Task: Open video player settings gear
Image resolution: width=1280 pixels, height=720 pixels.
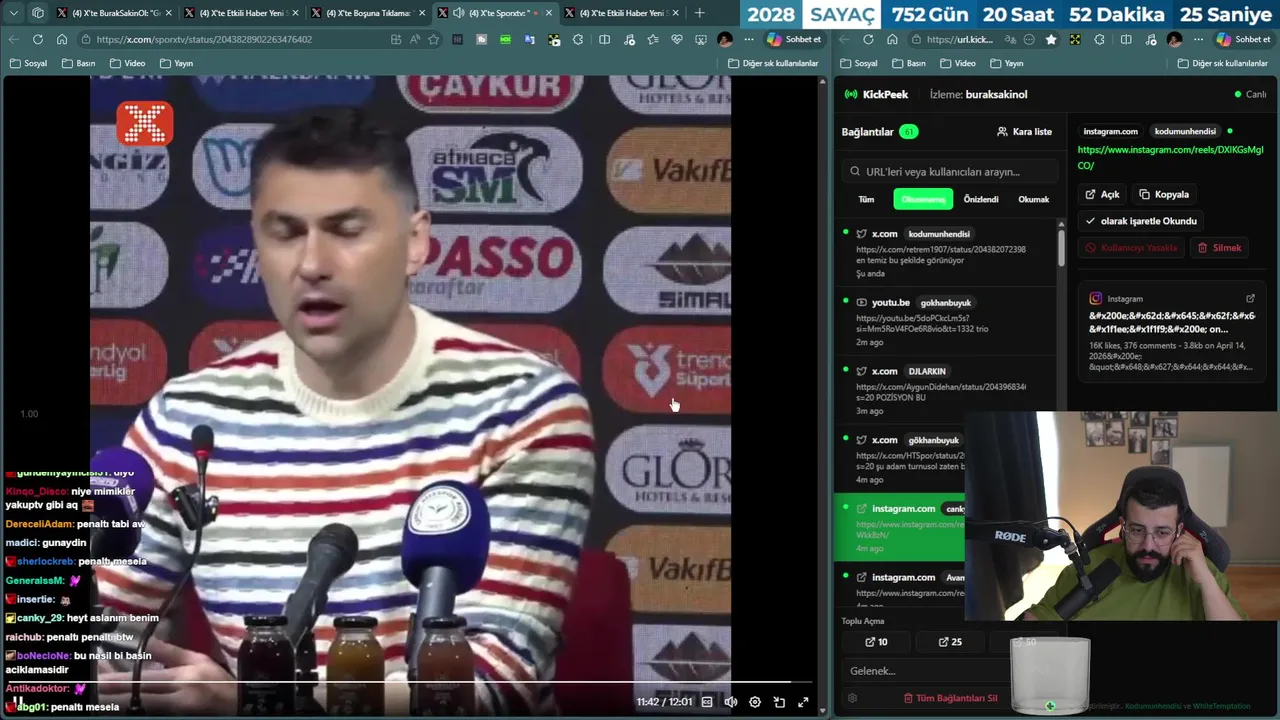Action: pyautogui.click(x=755, y=702)
